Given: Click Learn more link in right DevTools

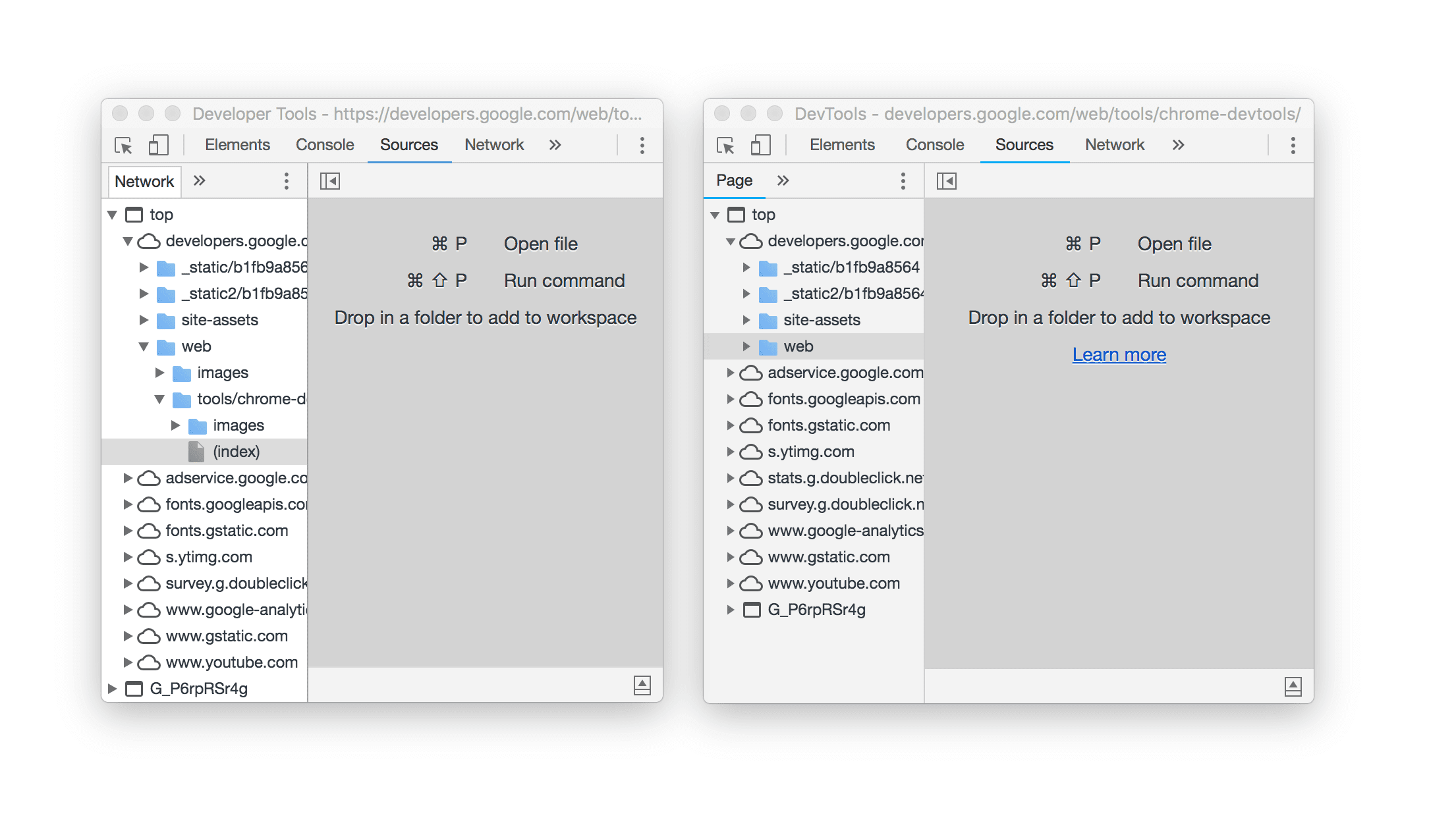Looking at the screenshot, I should tap(1119, 353).
